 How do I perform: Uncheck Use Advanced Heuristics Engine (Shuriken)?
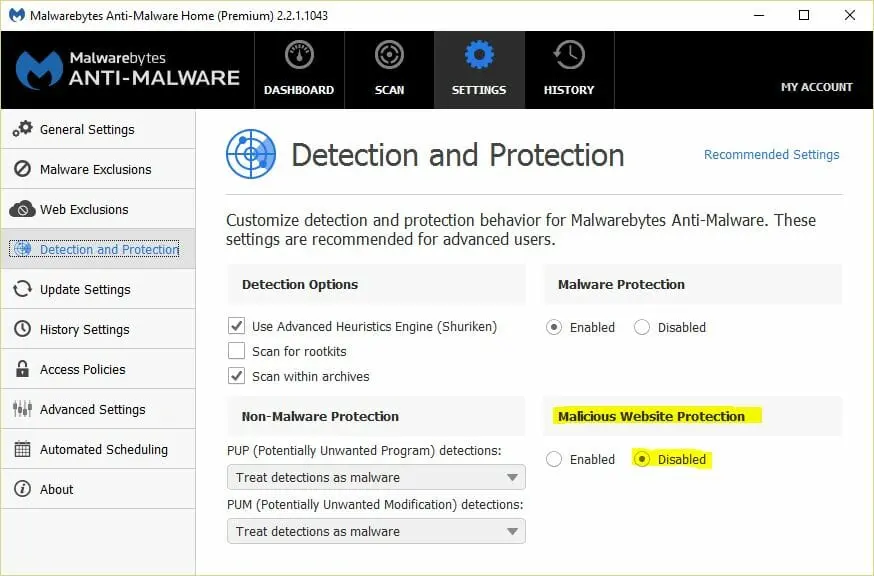[x=237, y=326]
